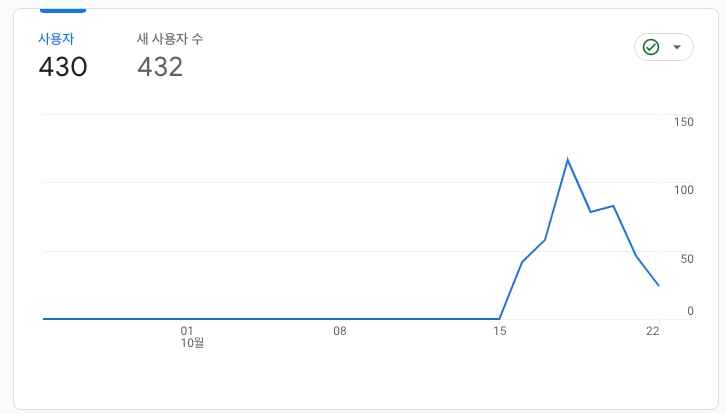Viewport: 726px width, 414px height.
Task: Select the 새 사용자 수 metric tab
Action: (x=170, y=39)
